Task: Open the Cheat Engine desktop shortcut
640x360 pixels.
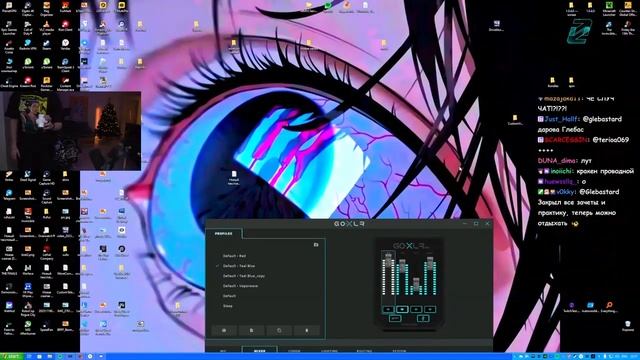Action: pos(9,82)
